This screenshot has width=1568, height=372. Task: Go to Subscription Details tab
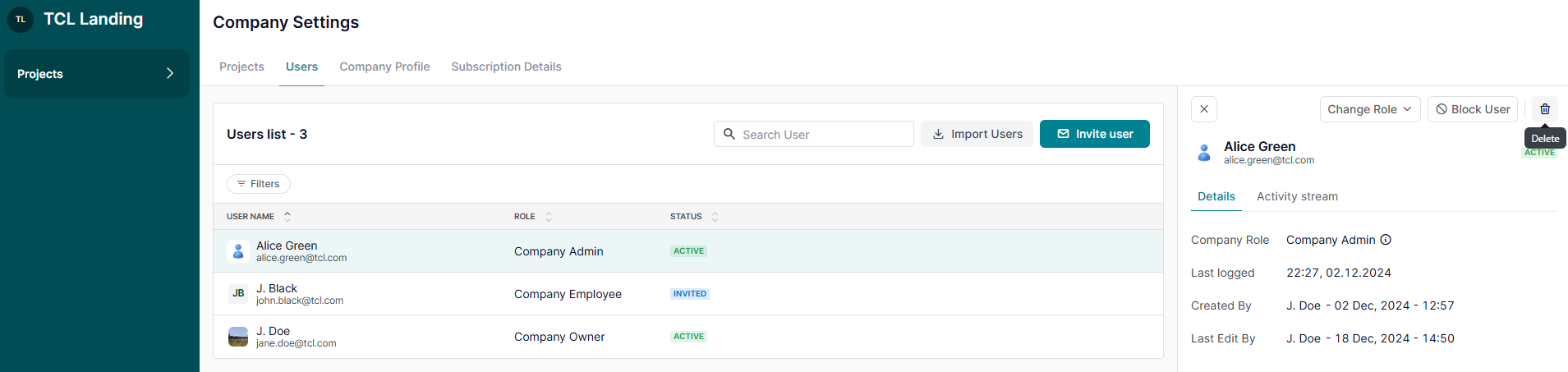click(x=506, y=67)
